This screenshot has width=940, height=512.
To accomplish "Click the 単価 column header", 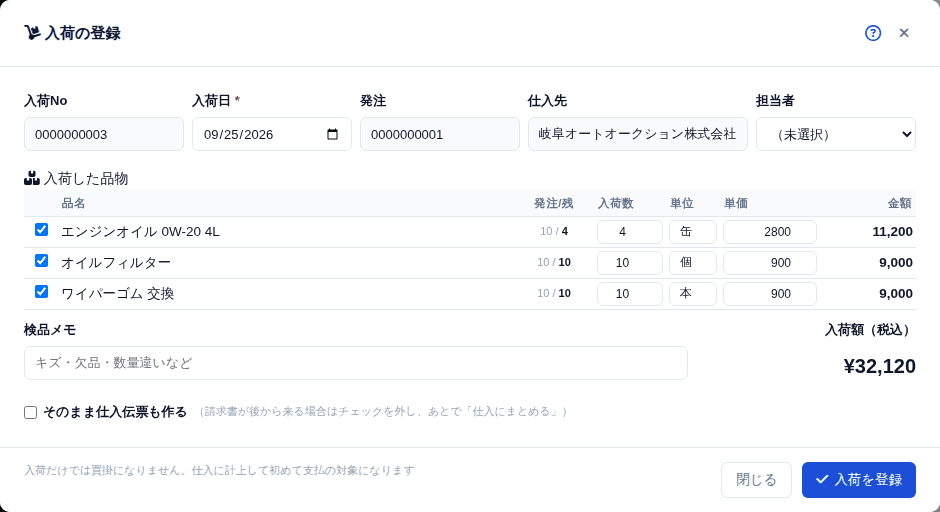I will tap(736, 203).
